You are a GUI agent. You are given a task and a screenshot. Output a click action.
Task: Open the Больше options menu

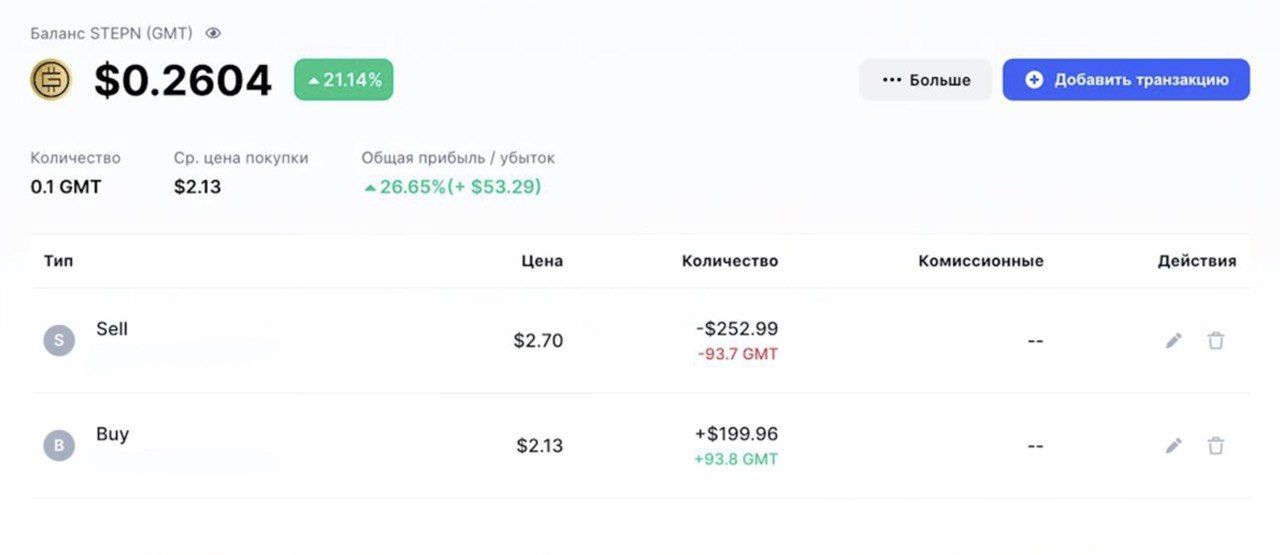pyautogui.click(x=925, y=80)
